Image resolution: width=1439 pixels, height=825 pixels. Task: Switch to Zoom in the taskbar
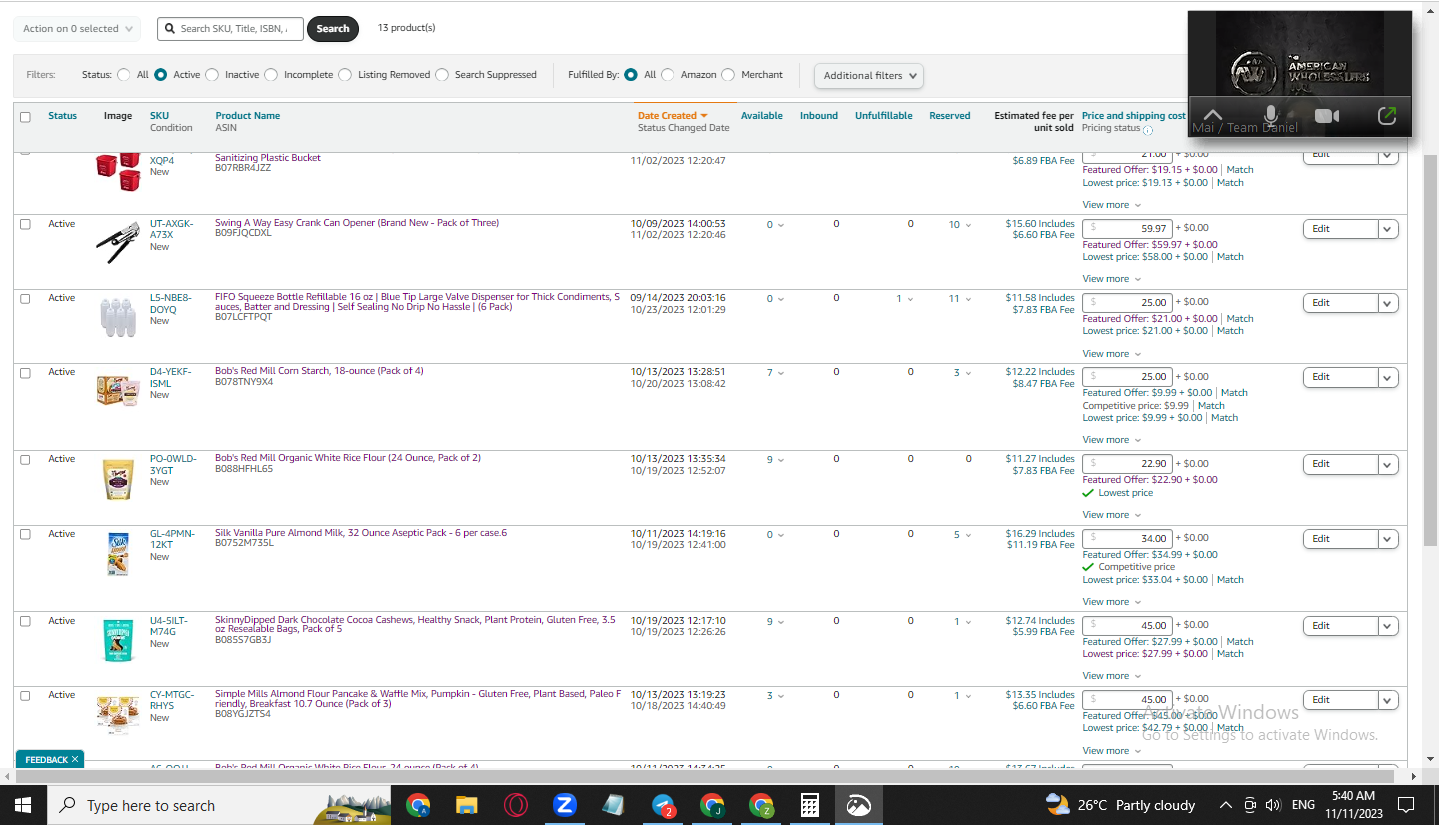565,805
